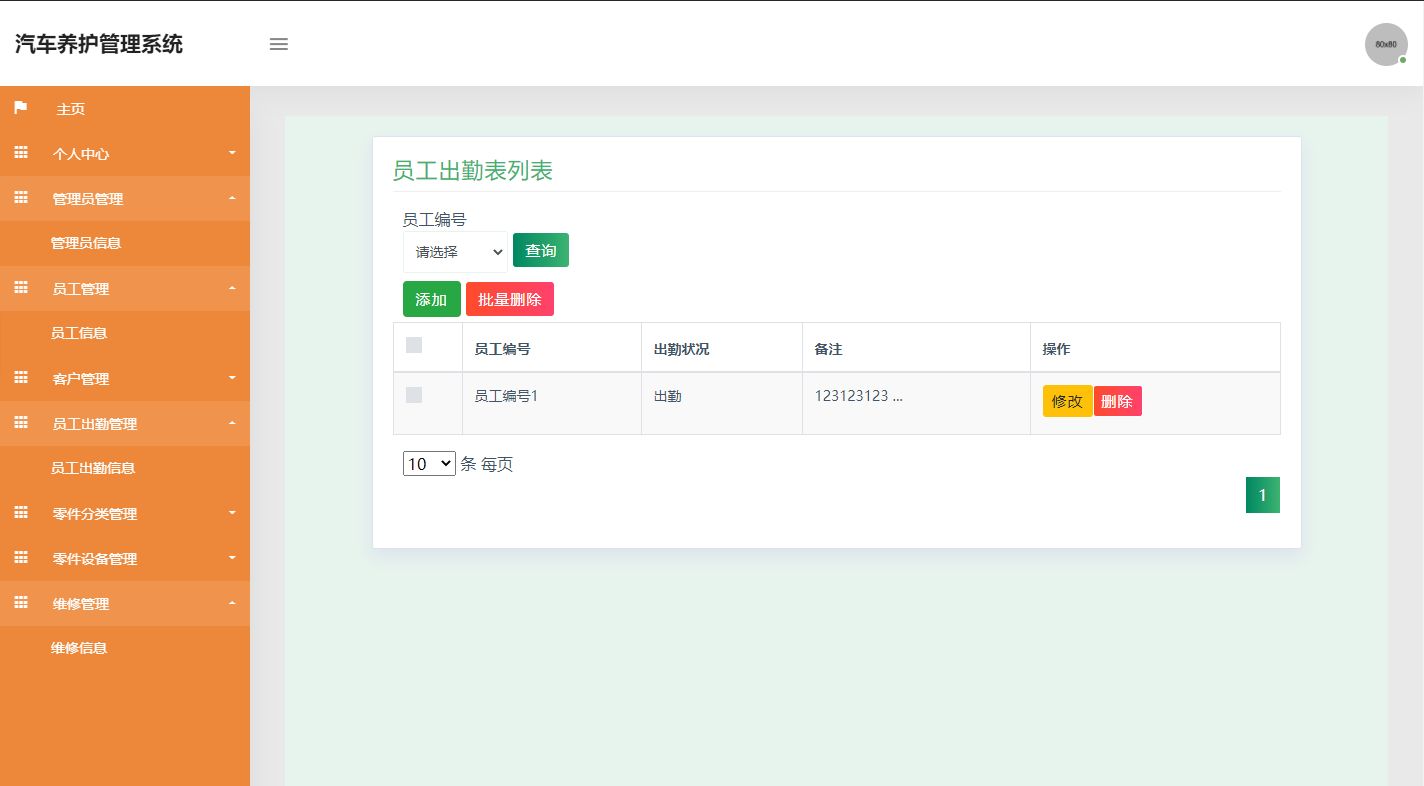
Task: Tick the select-all checkbox in table header
Action: [414, 345]
